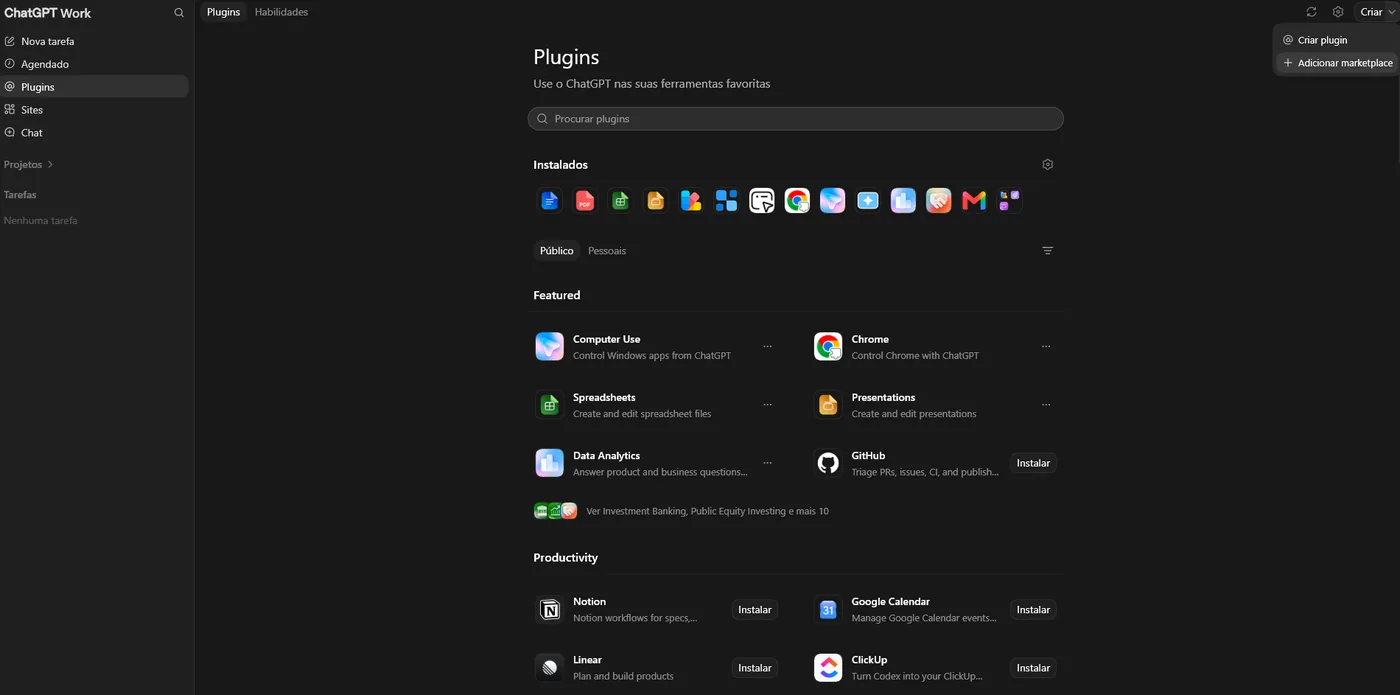The width and height of the screenshot is (1400, 695).
Task: Open the Chrome icon in Instalados row
Action: [797, 201]
